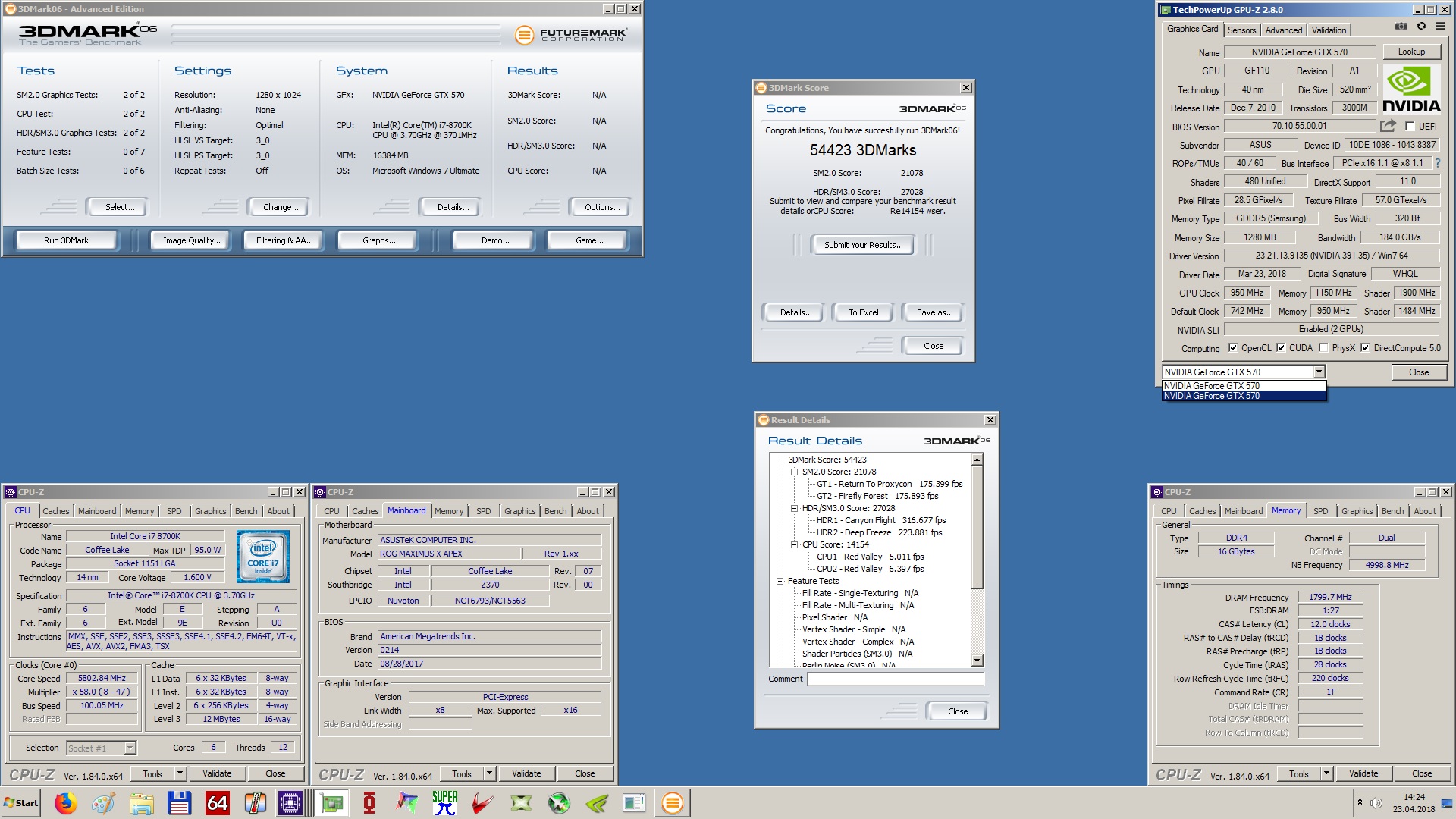The width and height of the screenshot is (1456, 819).
Task: Open Tools dropdown arrow in Memory CPU-Z window
Action: click(1326, 774)
